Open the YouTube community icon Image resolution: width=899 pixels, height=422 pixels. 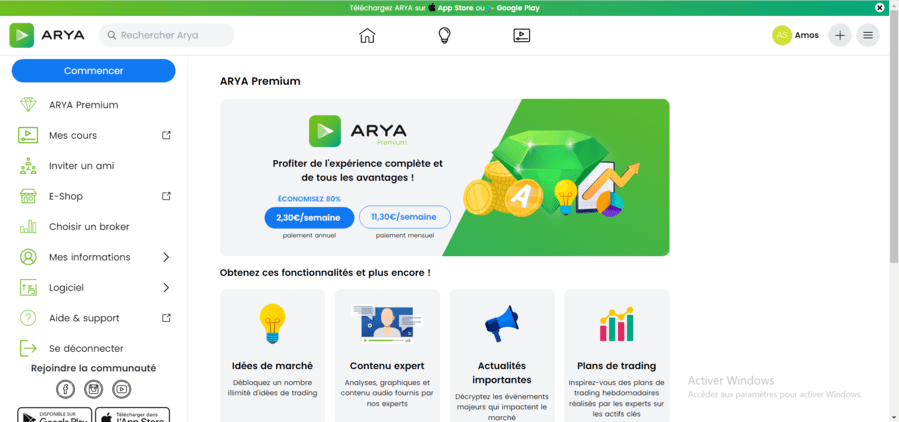(x=122, y=389)
